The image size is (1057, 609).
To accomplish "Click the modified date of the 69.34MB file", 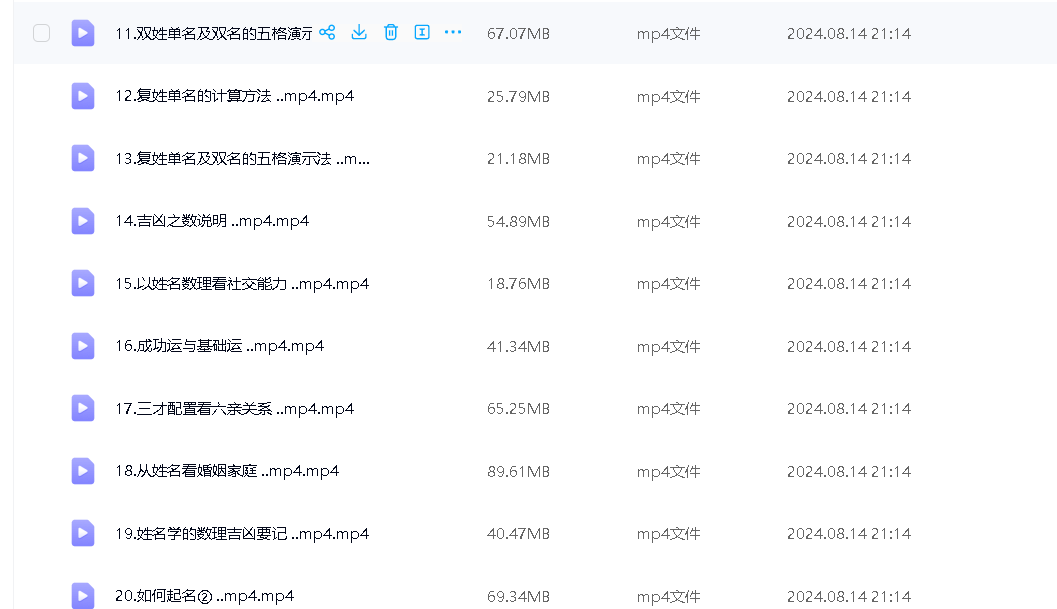I will pyautogui.click(x=848, y=596).
